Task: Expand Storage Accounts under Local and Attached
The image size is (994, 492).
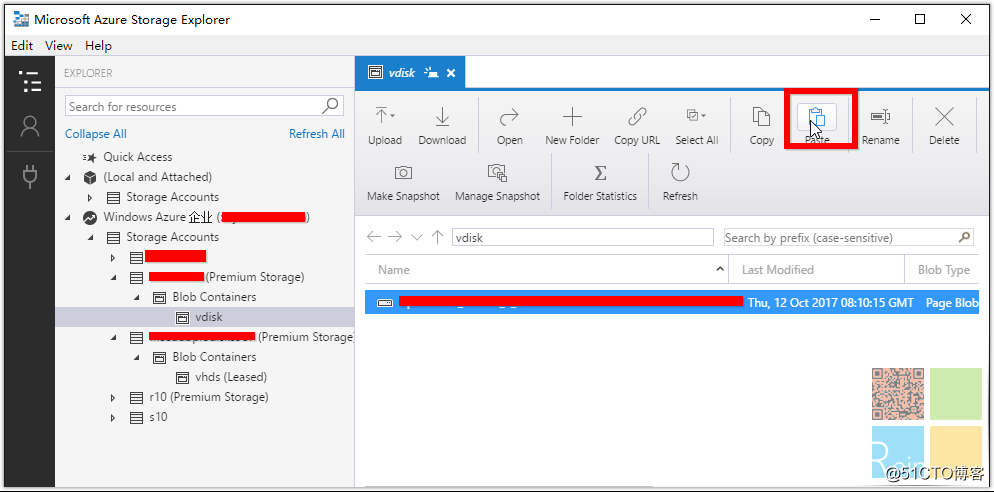Action: 90,197
